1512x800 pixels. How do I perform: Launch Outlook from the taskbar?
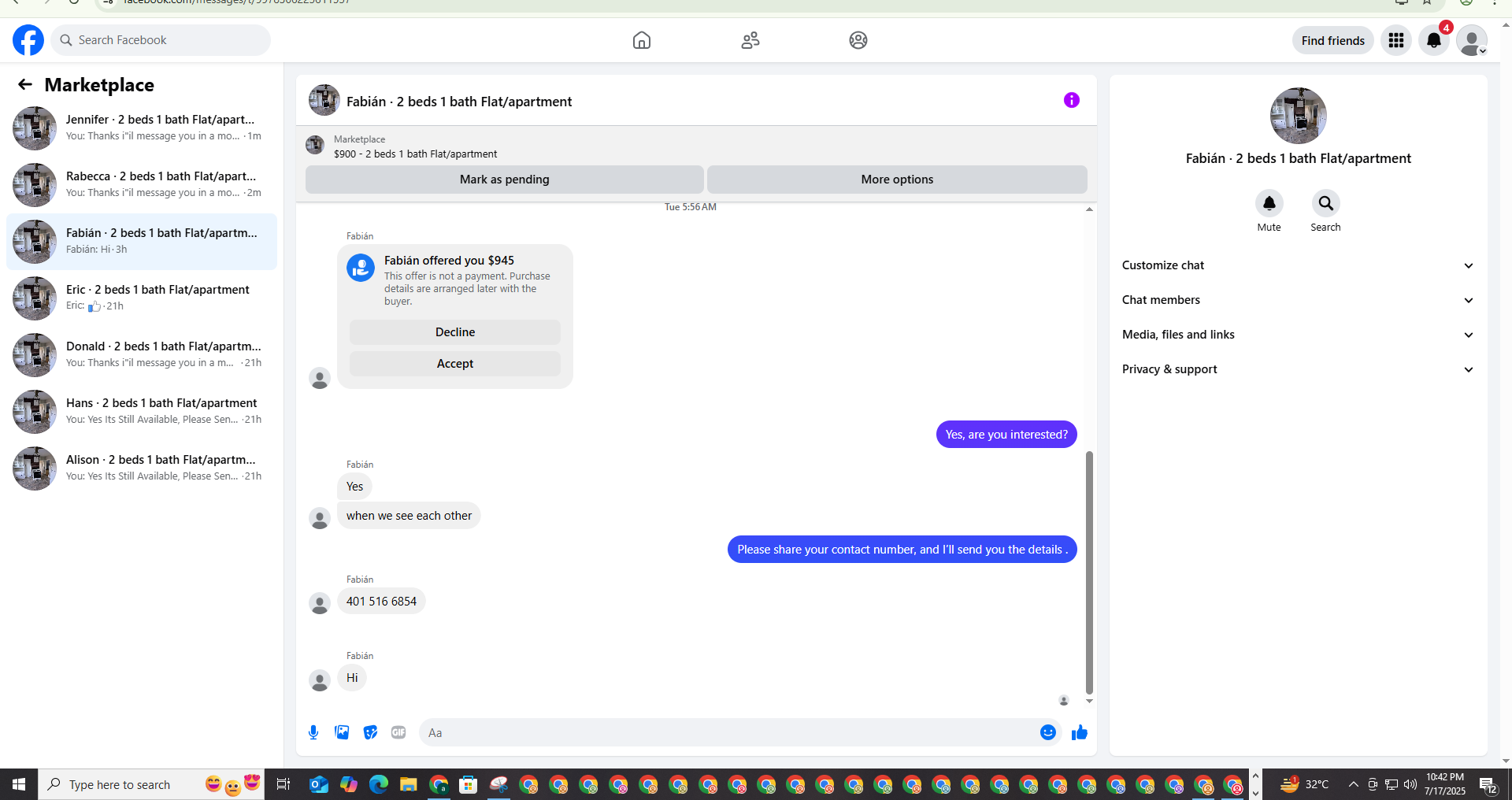point(319,784)
